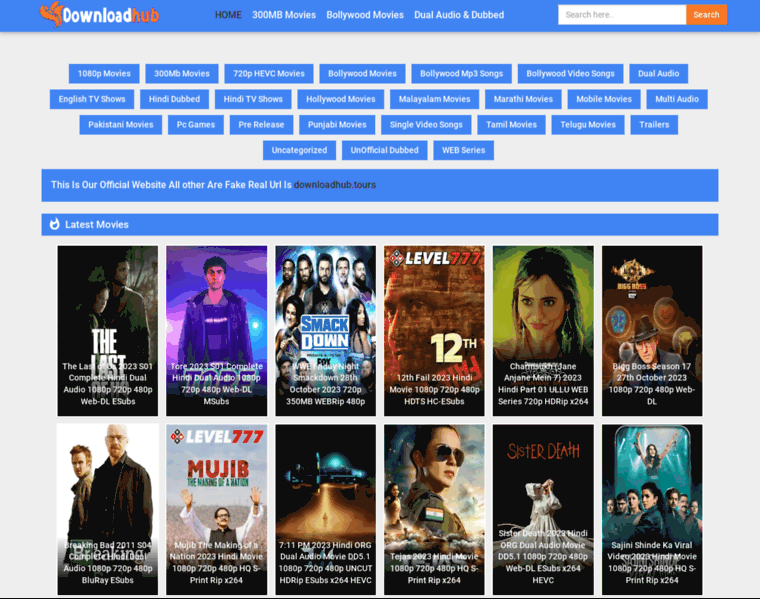Open the 300MB Movies menu item
This screenshot has width=760, height=599.
pos(284,15)
